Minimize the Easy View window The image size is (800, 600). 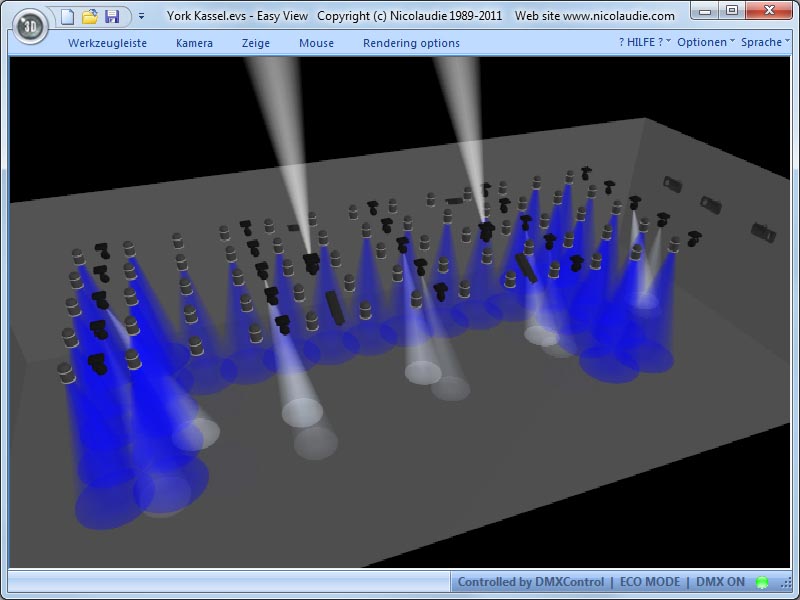[705, 10]
